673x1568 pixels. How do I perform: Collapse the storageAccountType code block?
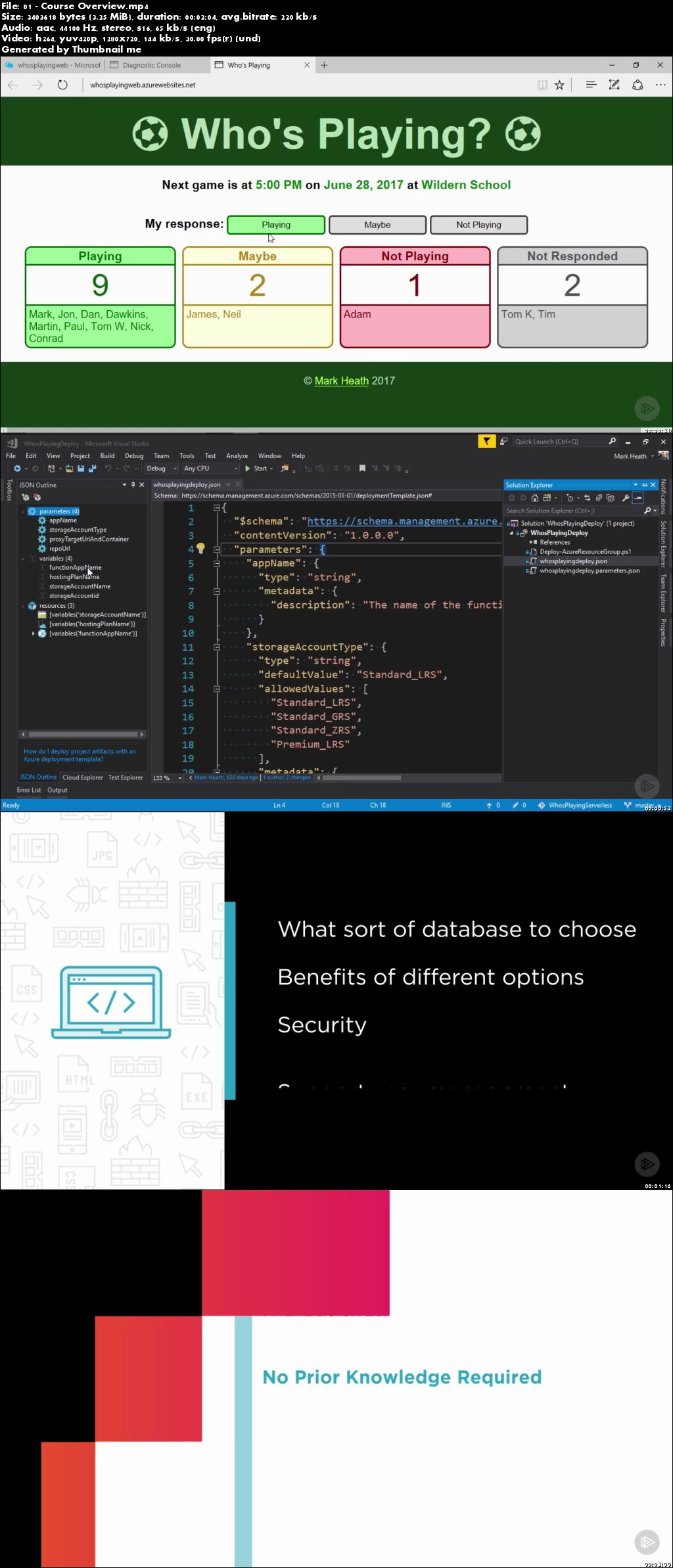pos(216,647)
